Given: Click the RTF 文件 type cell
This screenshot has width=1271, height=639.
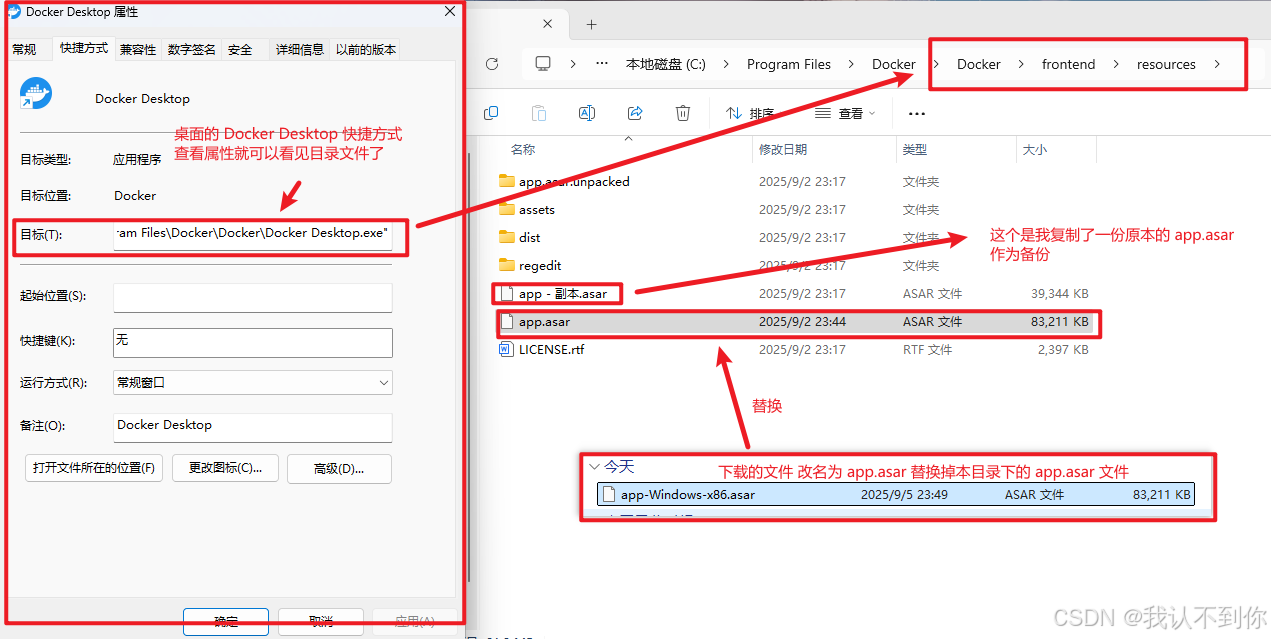Looking at the screenshot, I should click(x=928, y=350).
